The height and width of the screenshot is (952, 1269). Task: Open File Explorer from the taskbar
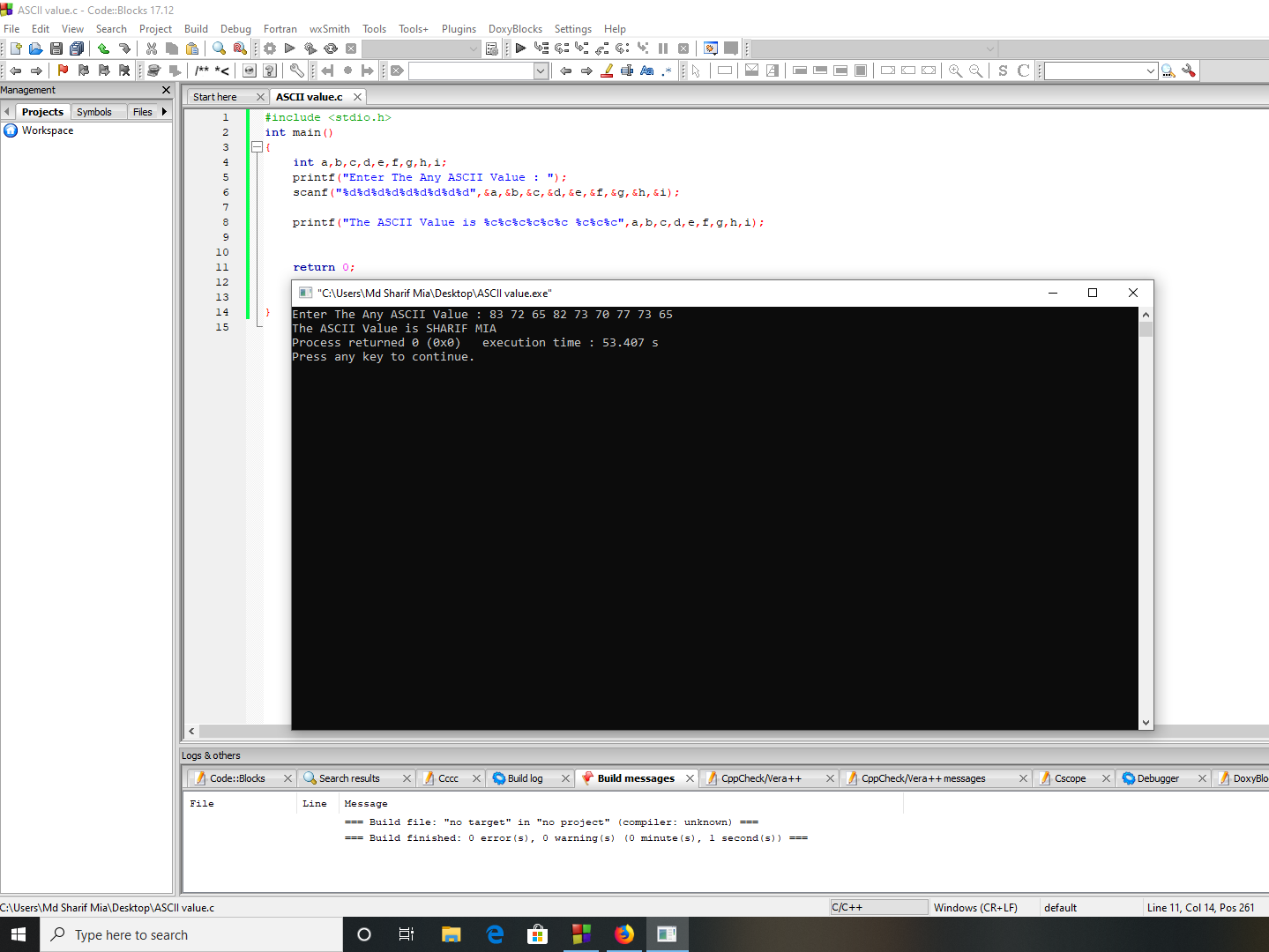pos(452,934)
